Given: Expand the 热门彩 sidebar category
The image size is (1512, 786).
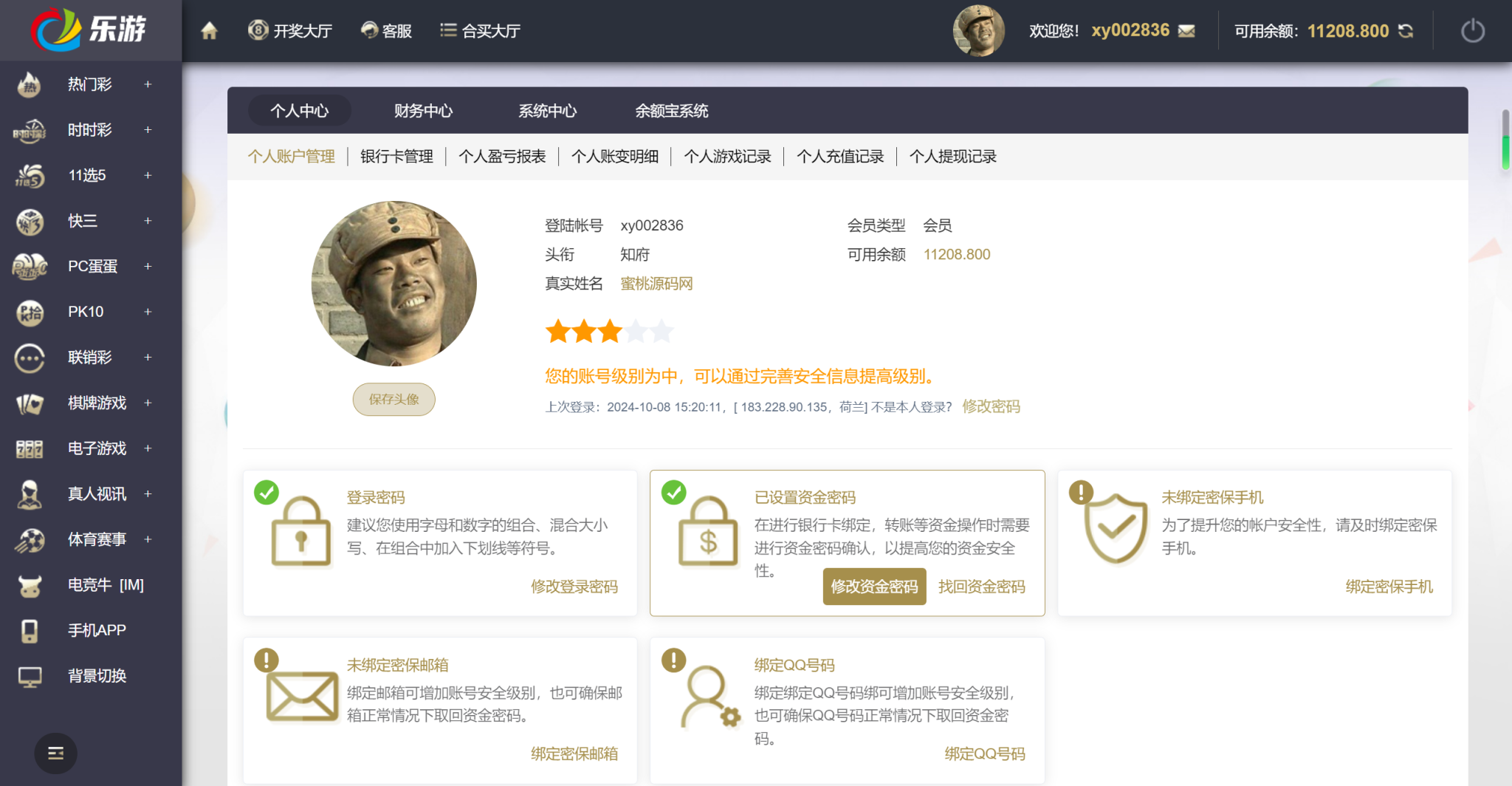Looking at the screenshot, I should [x=148, y=85].
